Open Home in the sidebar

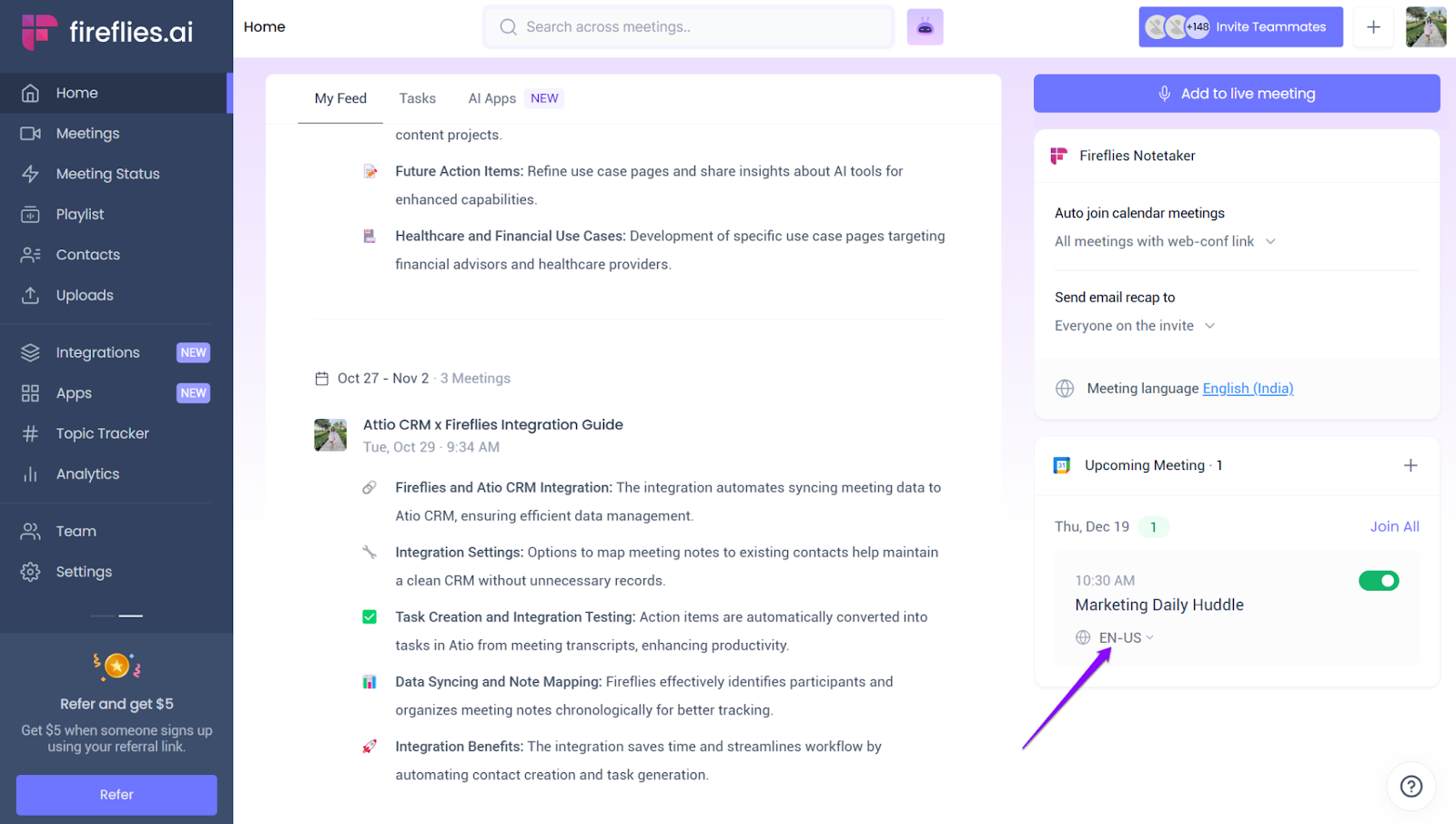(115, 93)
